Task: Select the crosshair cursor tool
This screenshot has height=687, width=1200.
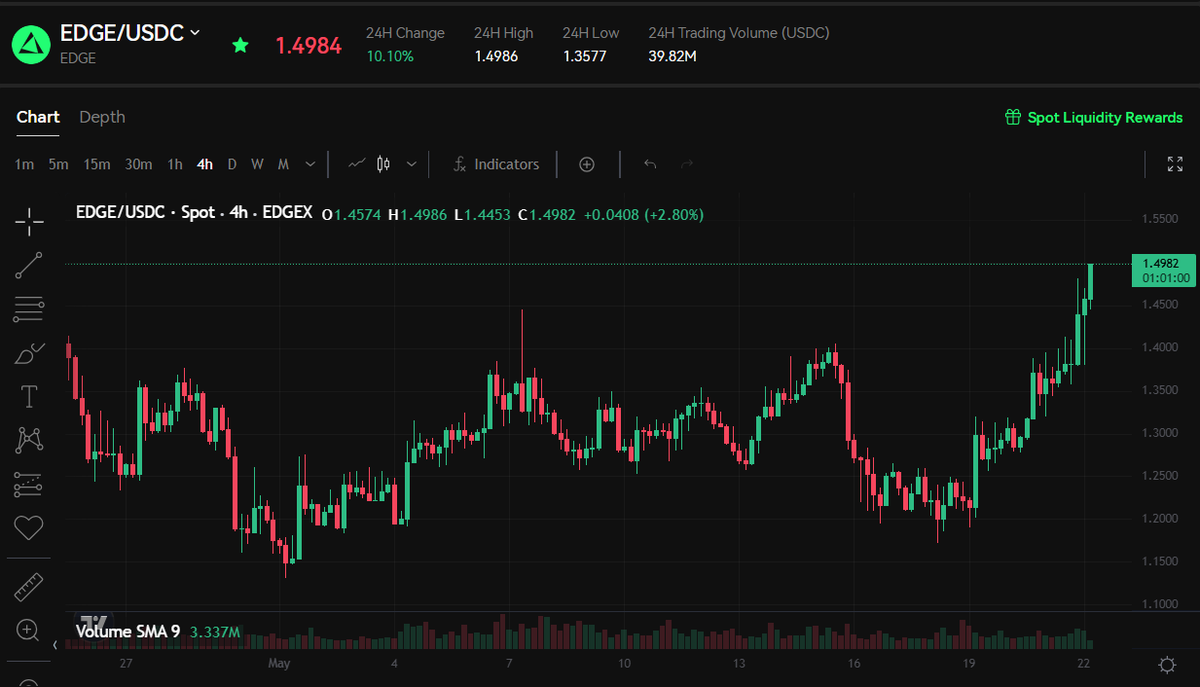Action: 29,221
